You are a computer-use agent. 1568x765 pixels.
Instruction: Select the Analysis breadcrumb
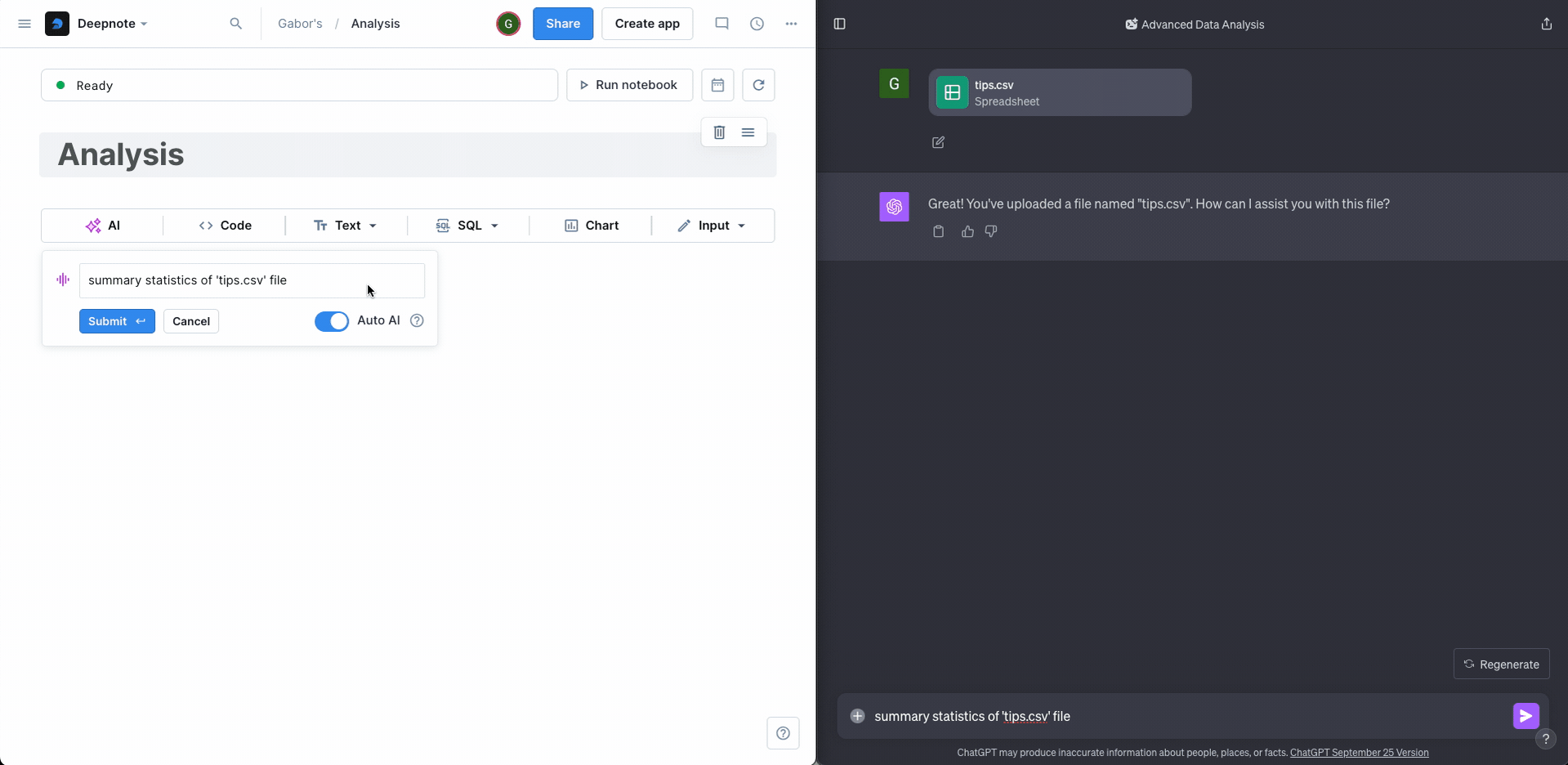pos(375,24)
